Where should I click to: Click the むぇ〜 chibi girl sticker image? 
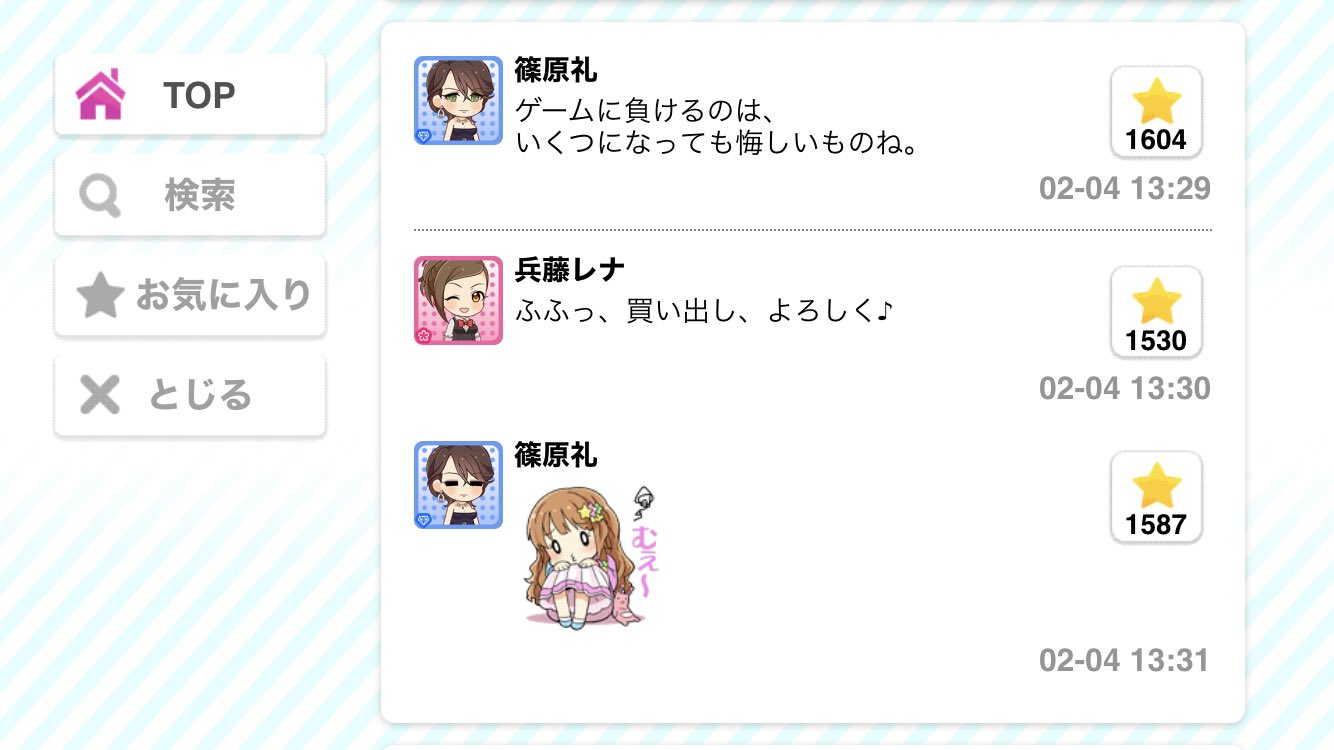[592, 555]
